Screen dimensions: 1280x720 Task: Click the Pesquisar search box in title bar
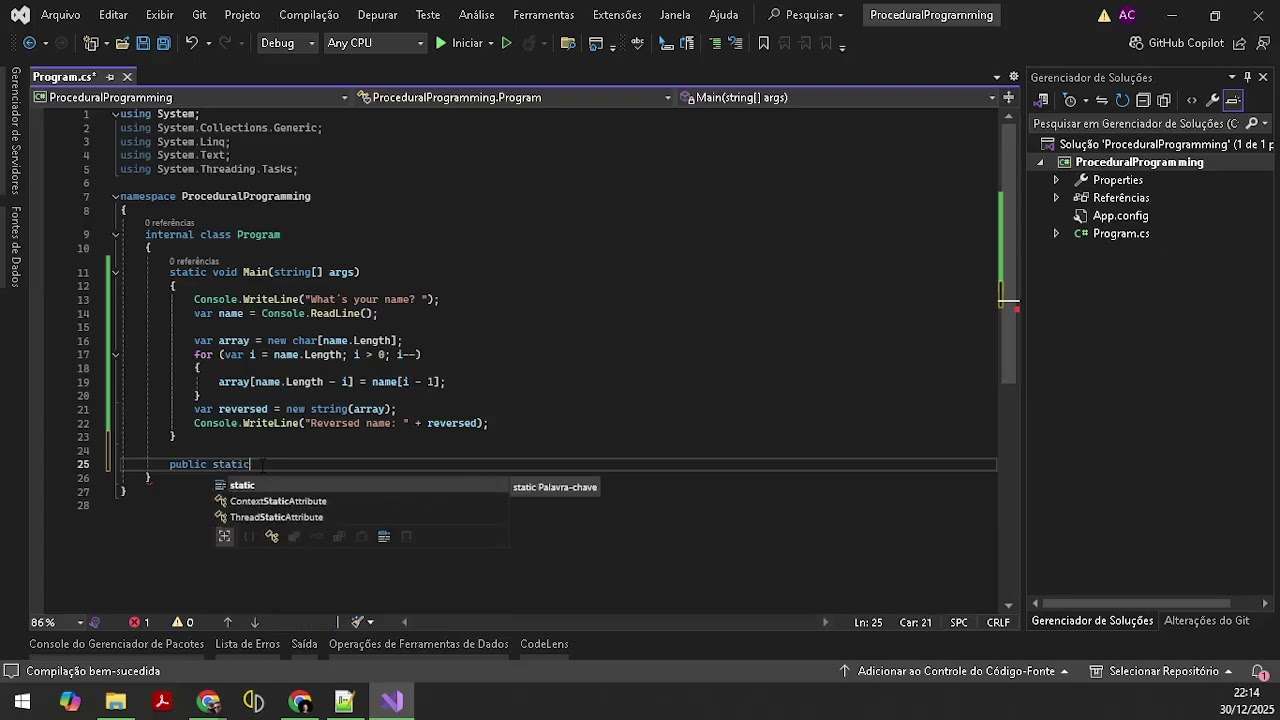coord(805,15)
